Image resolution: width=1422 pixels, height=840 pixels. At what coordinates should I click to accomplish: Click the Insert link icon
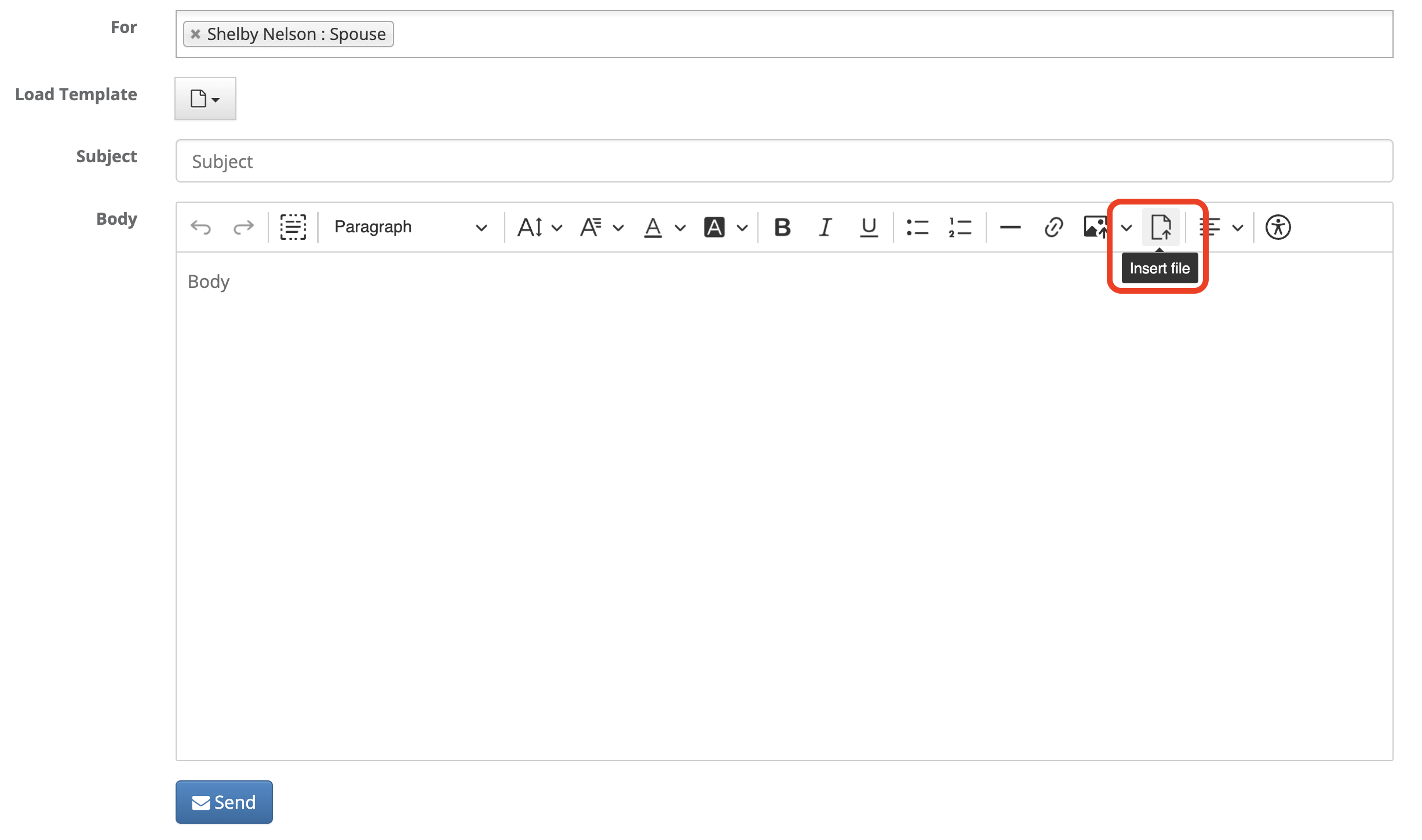(1053, 227)
